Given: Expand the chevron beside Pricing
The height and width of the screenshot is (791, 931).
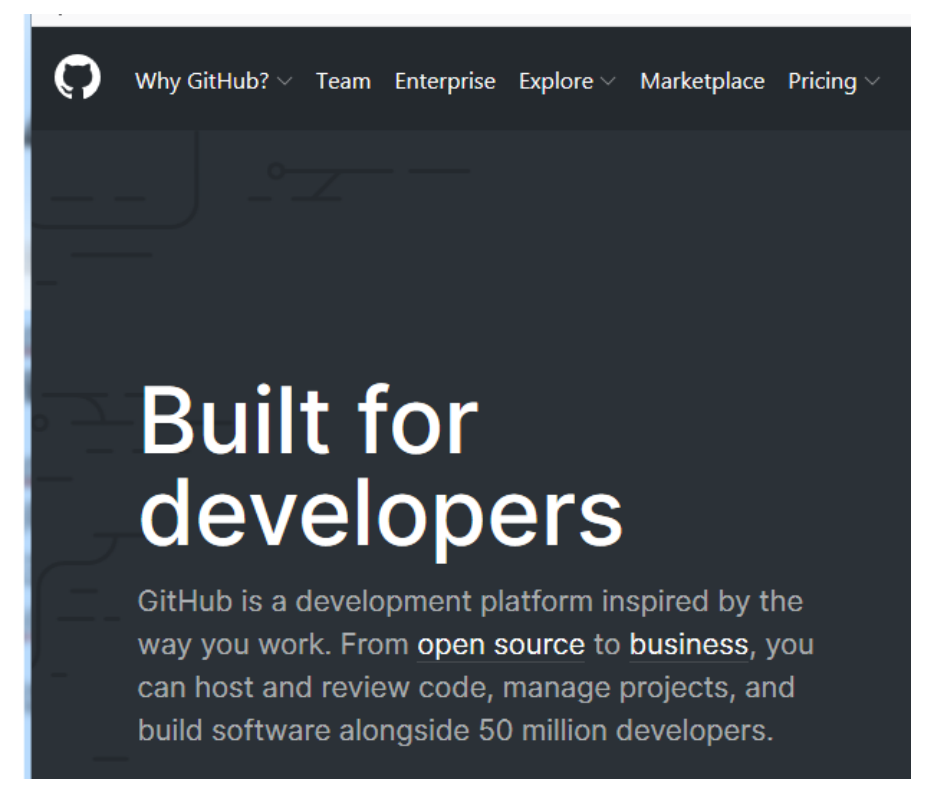Looking at the screenshot, I should coord(872,81).
